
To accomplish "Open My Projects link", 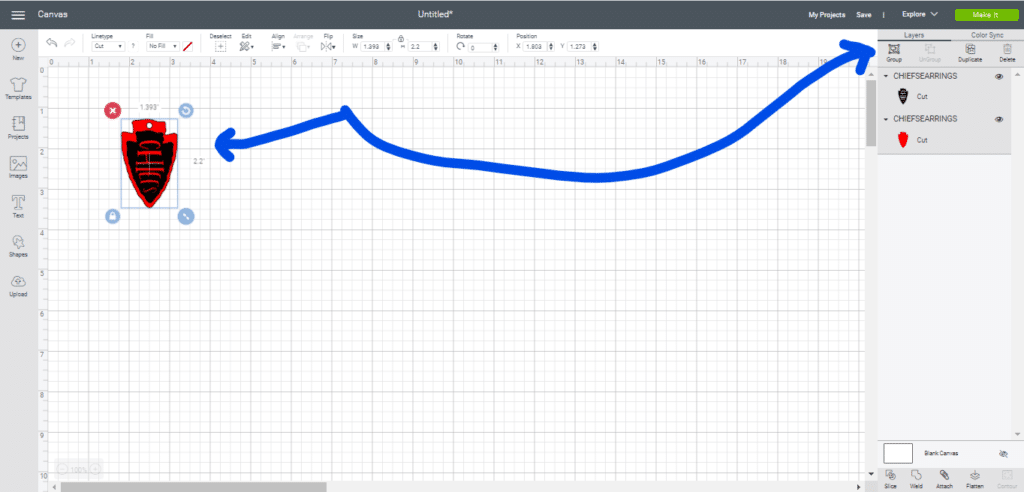I will tap(827, 15).
